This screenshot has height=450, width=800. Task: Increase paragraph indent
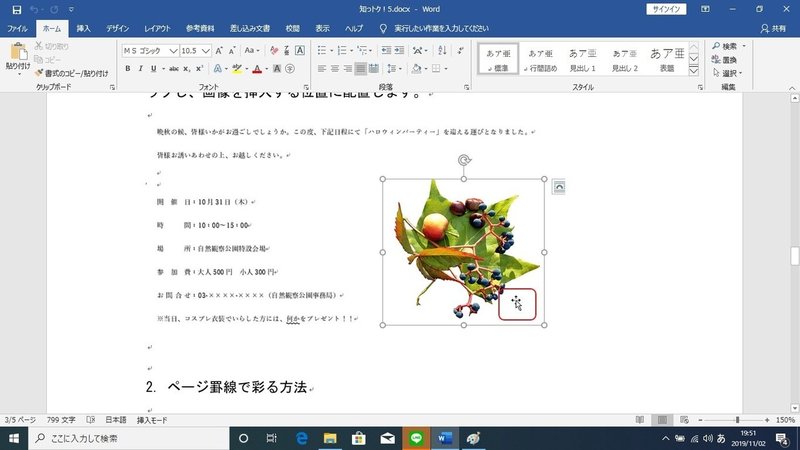pos(399,51)
